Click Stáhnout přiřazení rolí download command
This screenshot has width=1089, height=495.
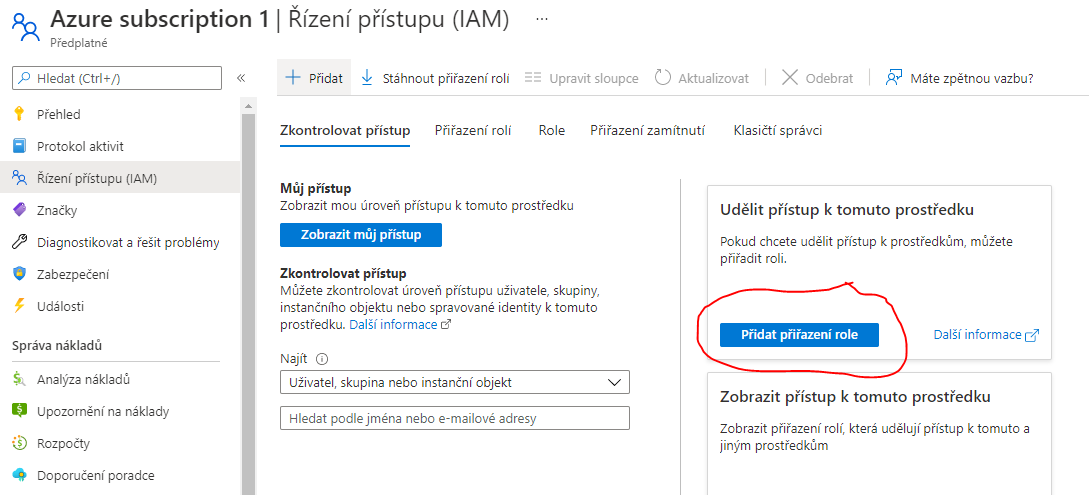(434, 78)
